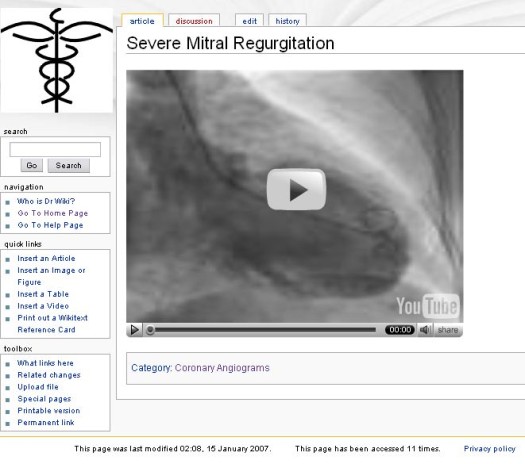Click the small play icon in player bar

coord(135,330)
